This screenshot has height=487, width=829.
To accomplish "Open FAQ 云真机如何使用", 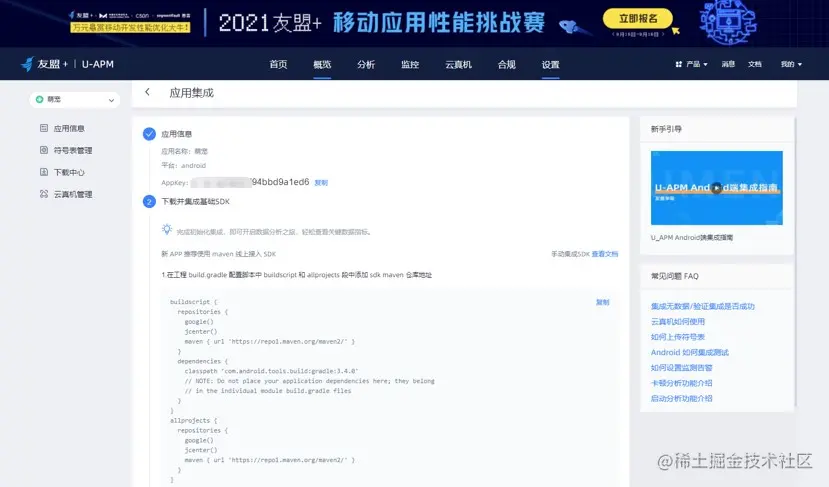I will (x=678, y=321).
